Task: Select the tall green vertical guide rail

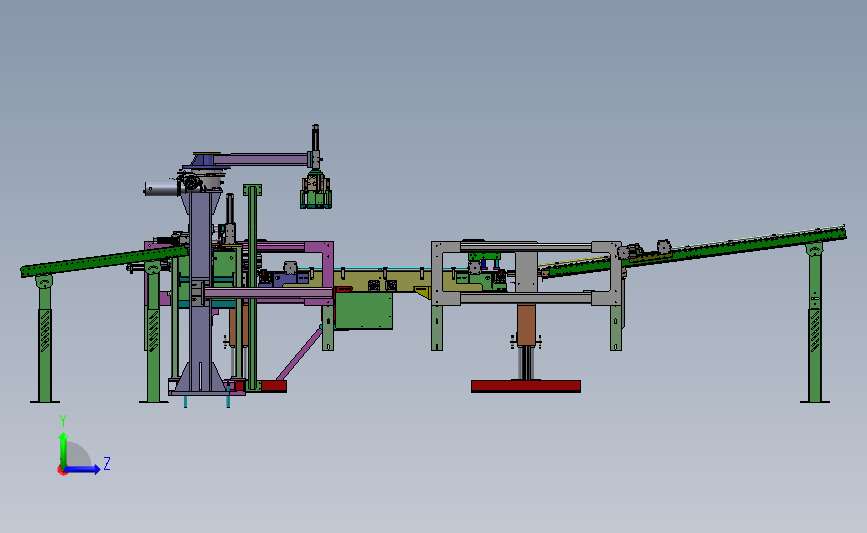Action: (x=253, y=288)
